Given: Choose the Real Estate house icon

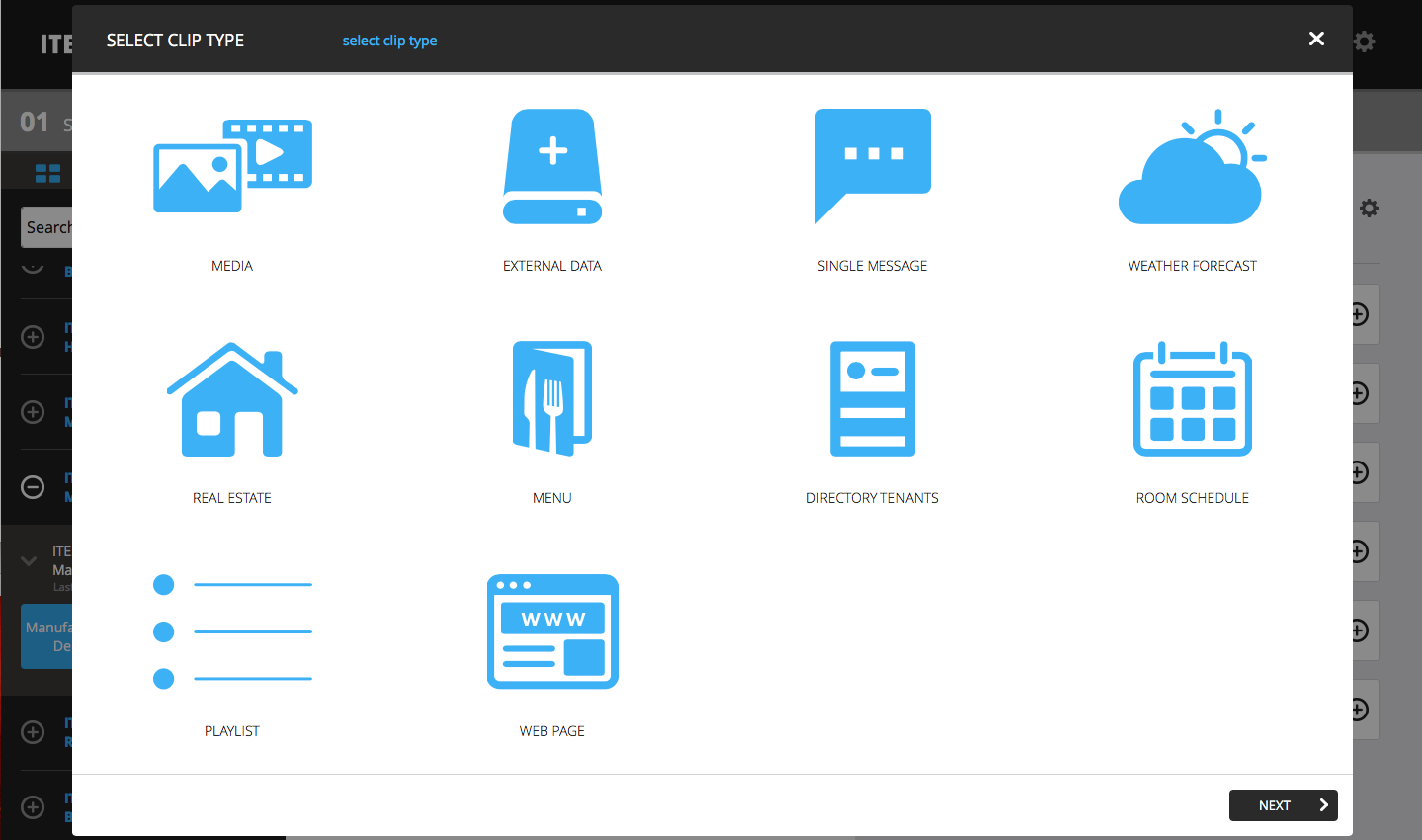Looking at the screenshot, I should (x=232, y=399).
